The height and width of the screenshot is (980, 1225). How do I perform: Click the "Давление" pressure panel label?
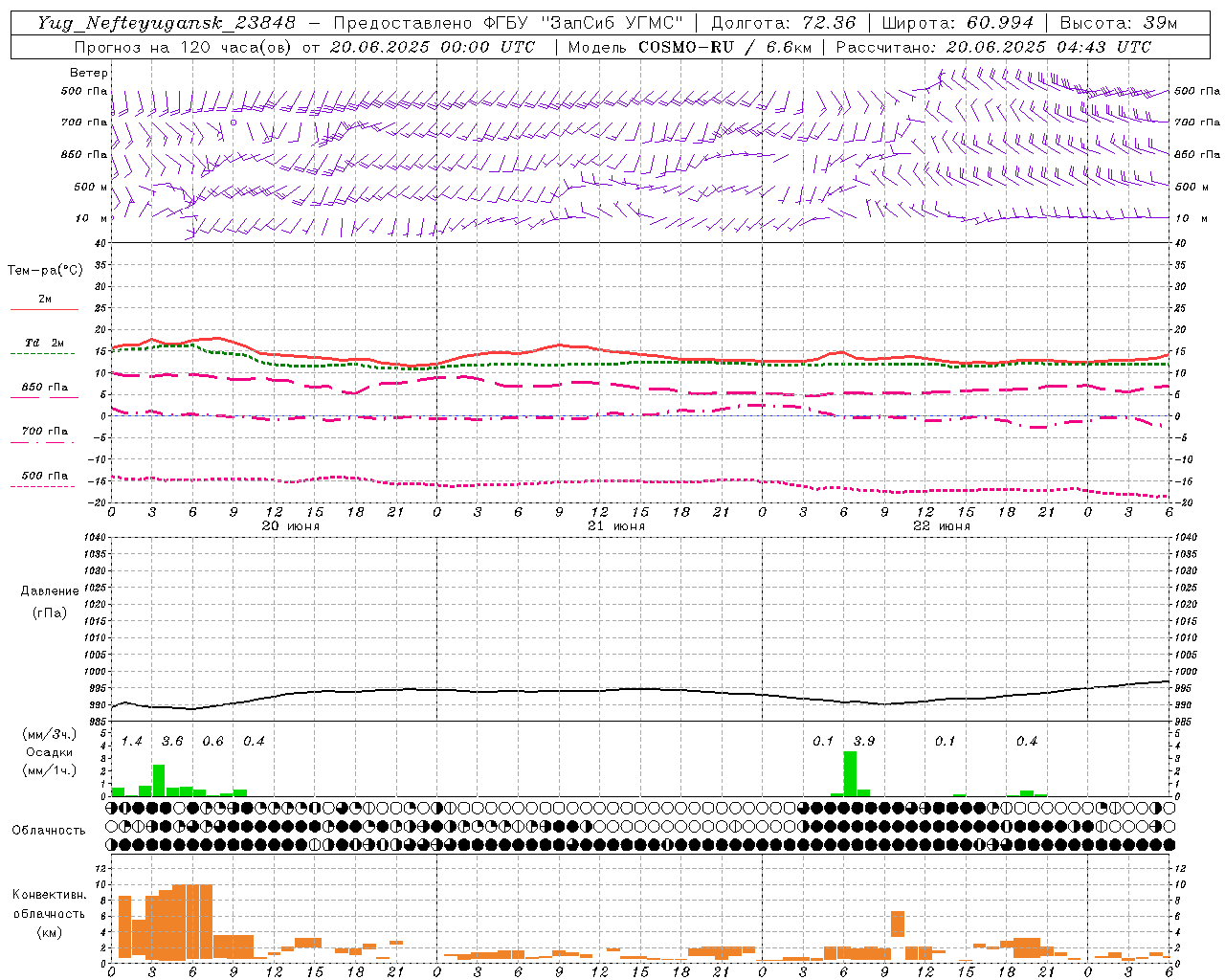pos(50,591)
